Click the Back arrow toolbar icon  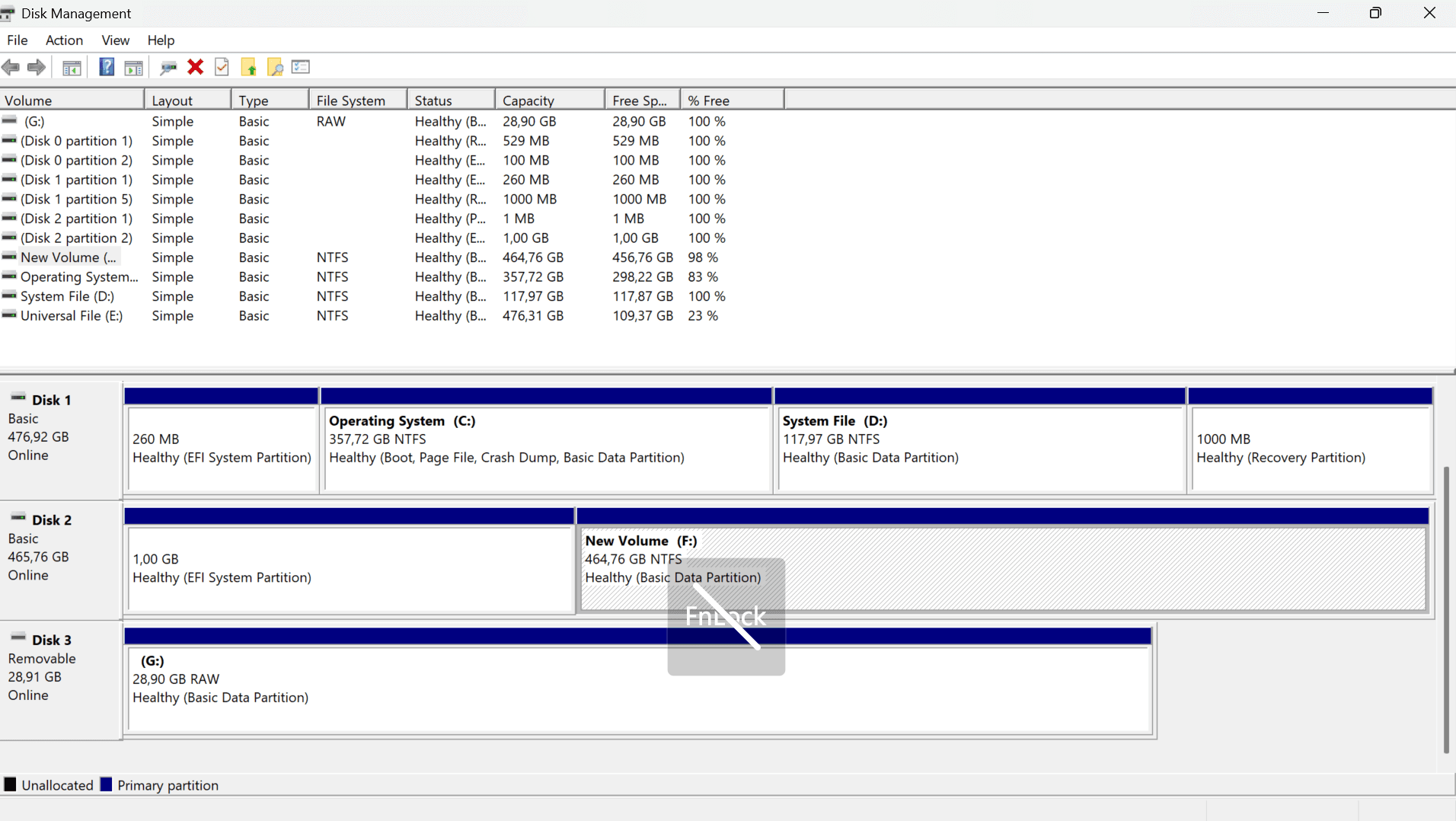(11, 67)
